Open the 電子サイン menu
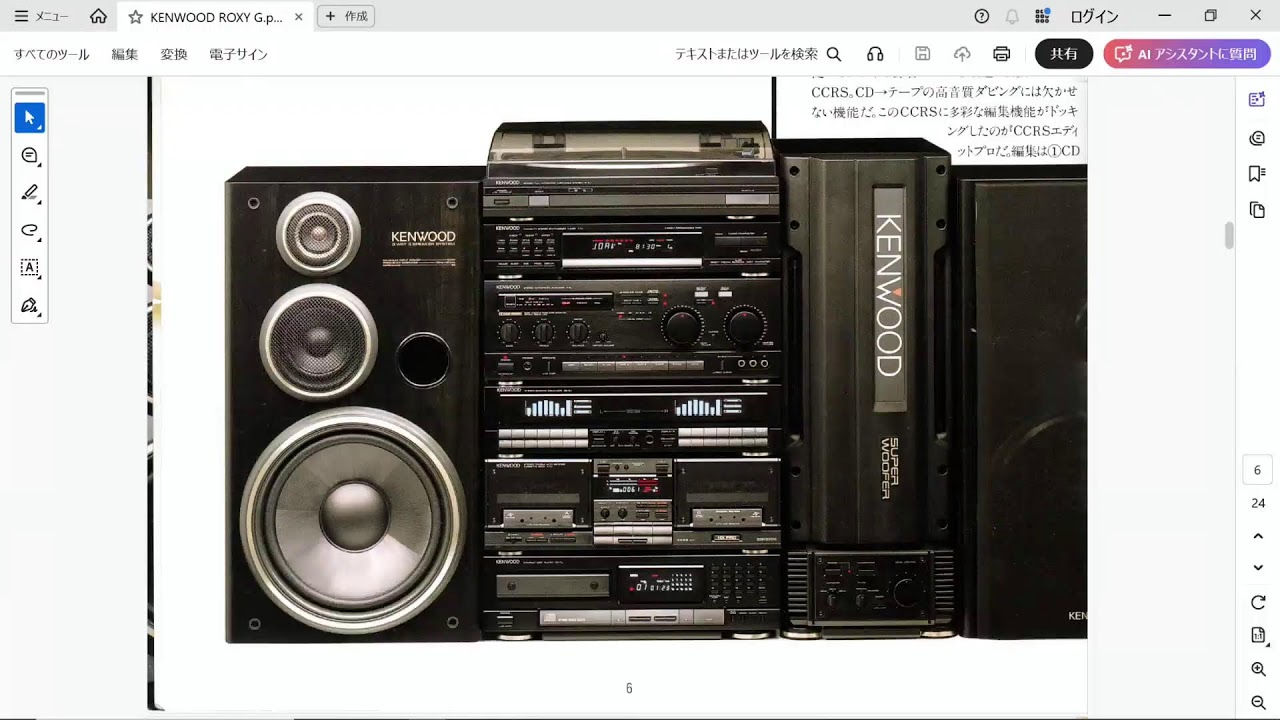Screen dimensions: 1280x720 tap(239, 54)
